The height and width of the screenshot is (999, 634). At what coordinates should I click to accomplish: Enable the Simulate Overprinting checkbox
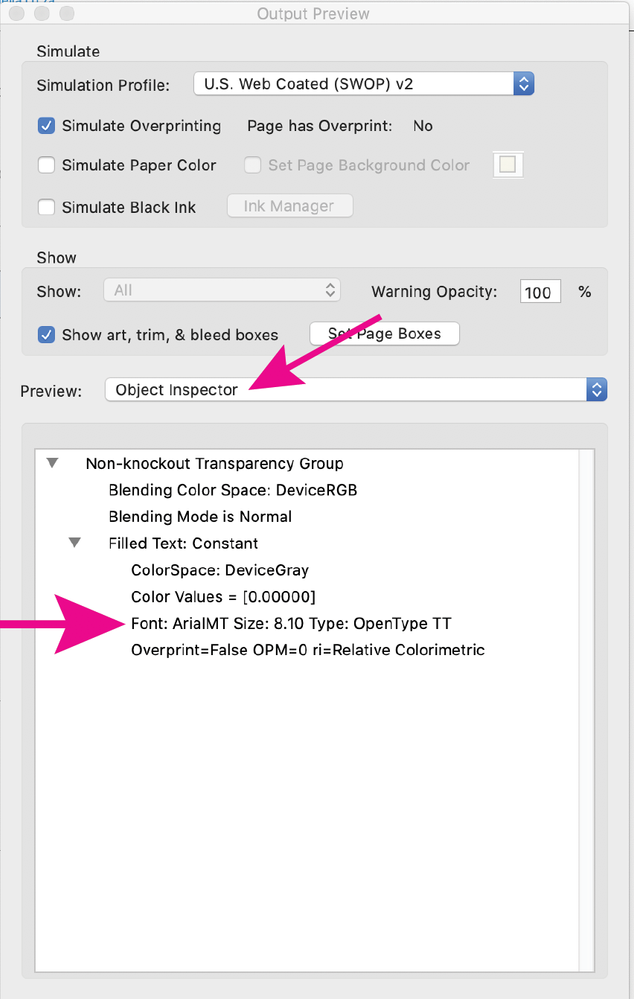click(x=46, y=126)
